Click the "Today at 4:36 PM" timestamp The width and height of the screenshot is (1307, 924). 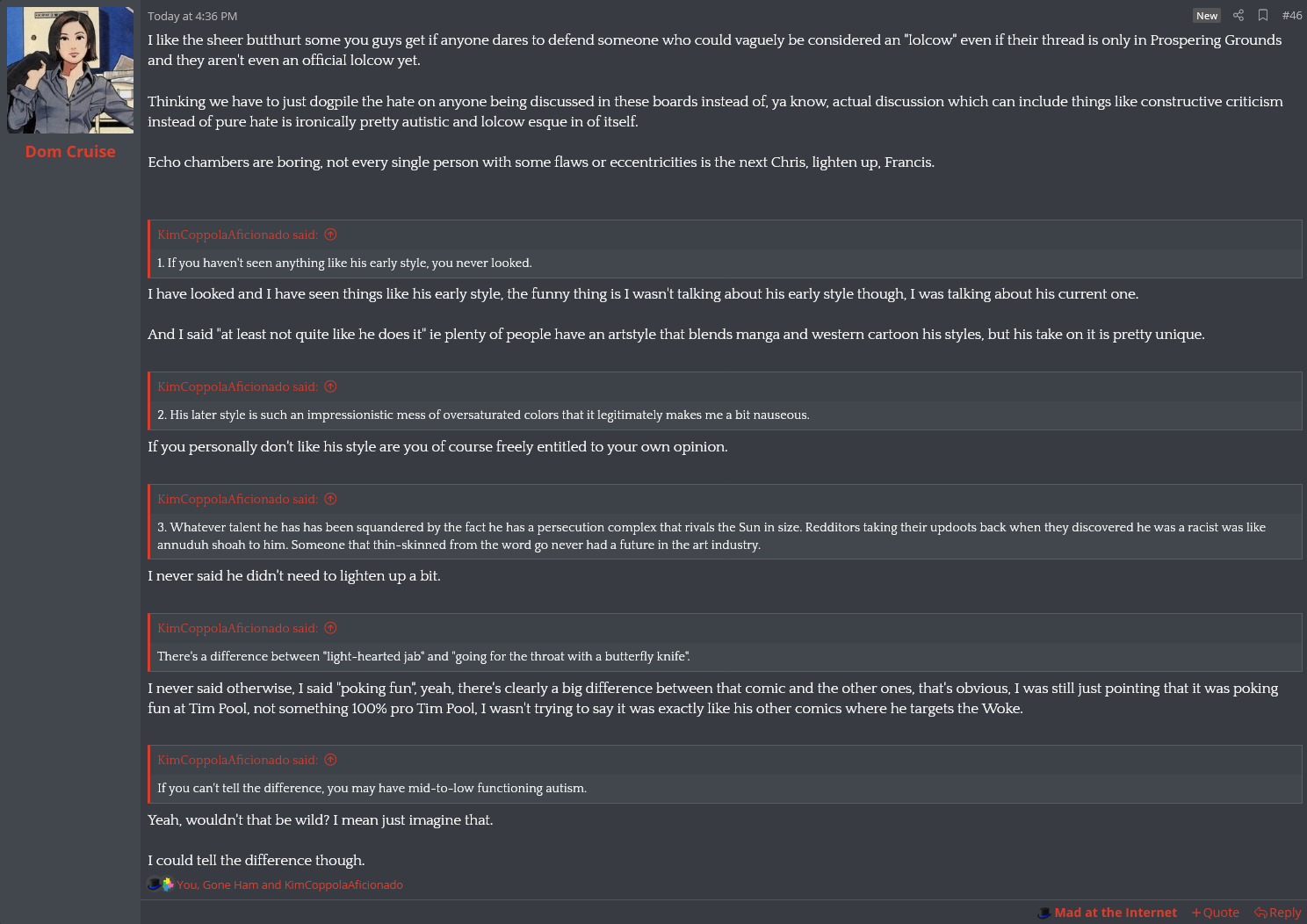pos(192,16)
